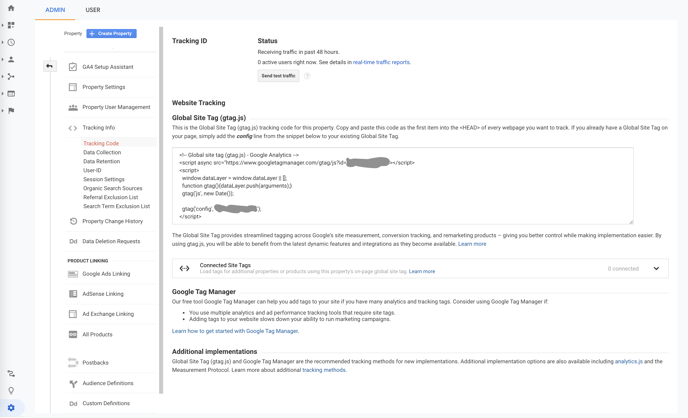Screen dimensions: 688x418
Task: Expand the Conversions section arrow in left rail
Action: pyautogui.click(x=3, y=111)
